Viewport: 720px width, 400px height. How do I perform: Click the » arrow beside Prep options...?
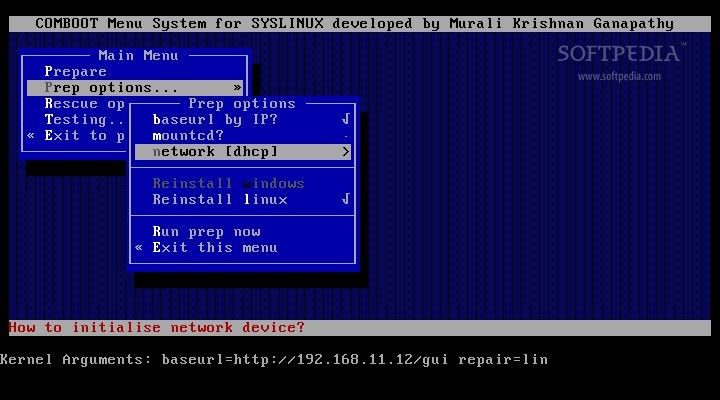(x=237, y=87)
